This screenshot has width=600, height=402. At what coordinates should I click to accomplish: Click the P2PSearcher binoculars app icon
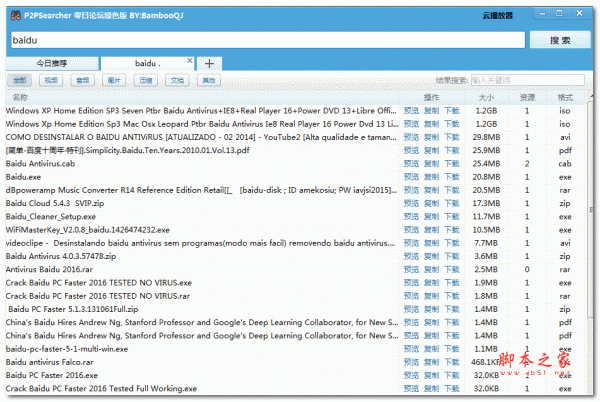(16, 15)
